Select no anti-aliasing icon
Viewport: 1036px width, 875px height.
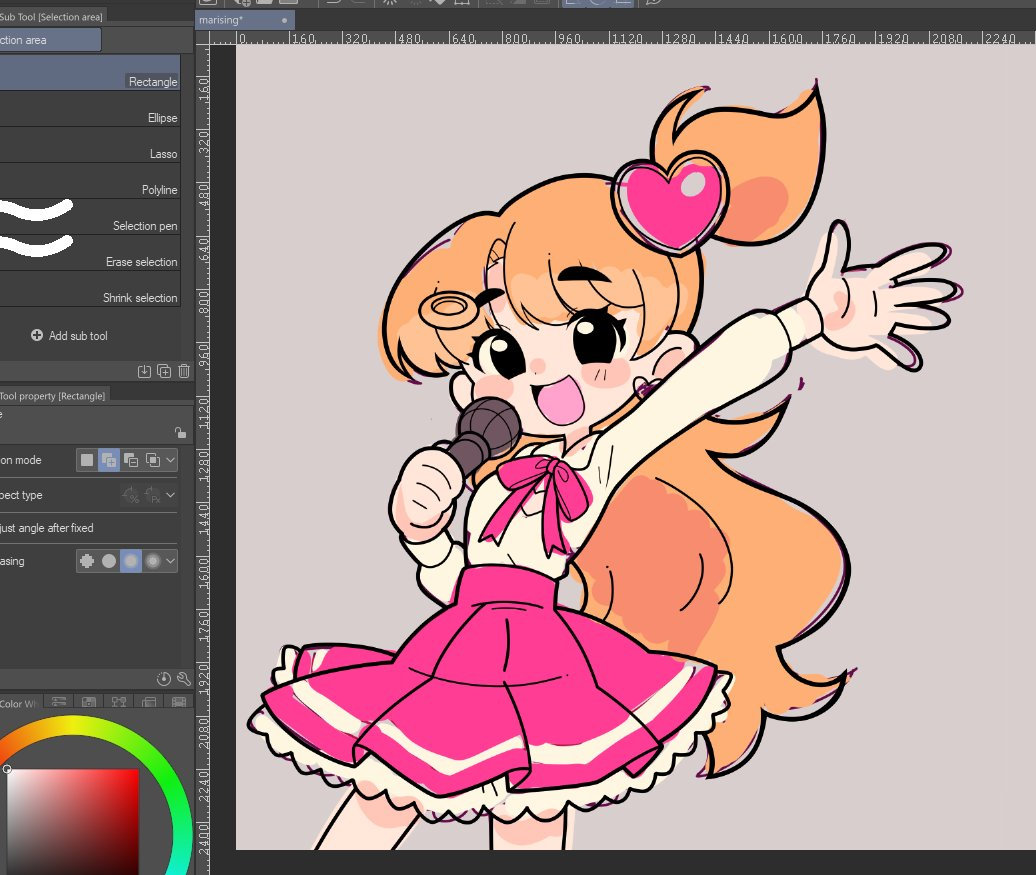(87, 561)
